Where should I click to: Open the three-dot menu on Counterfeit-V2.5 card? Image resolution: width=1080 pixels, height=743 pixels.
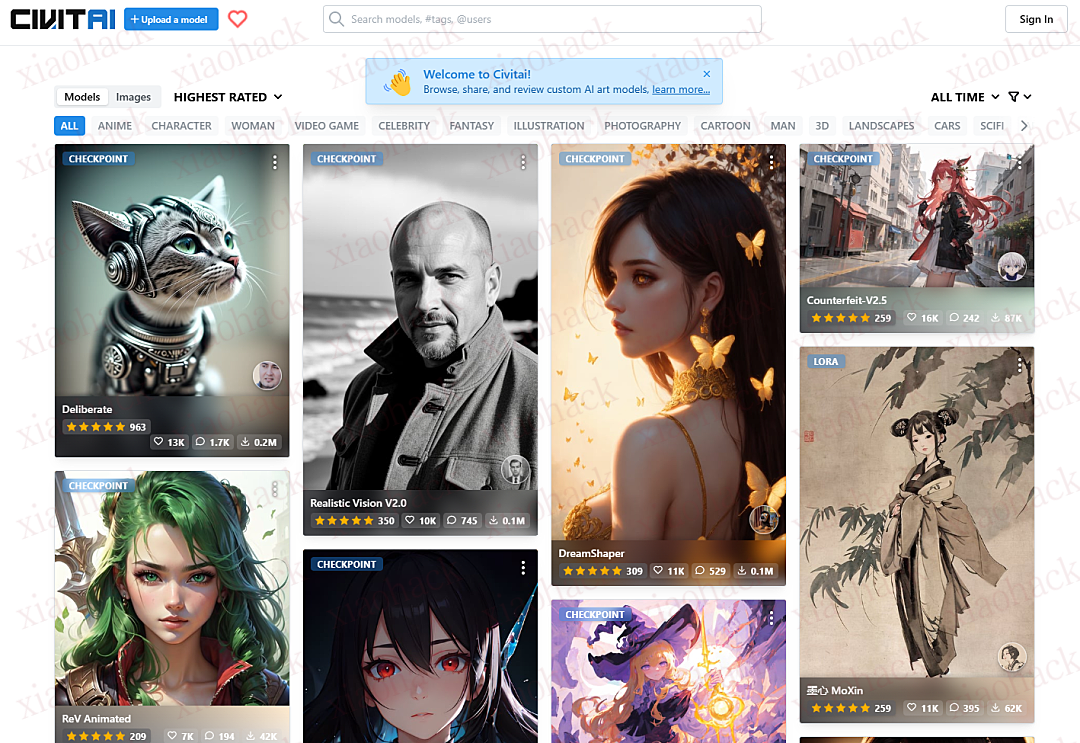coord(1020,162)
